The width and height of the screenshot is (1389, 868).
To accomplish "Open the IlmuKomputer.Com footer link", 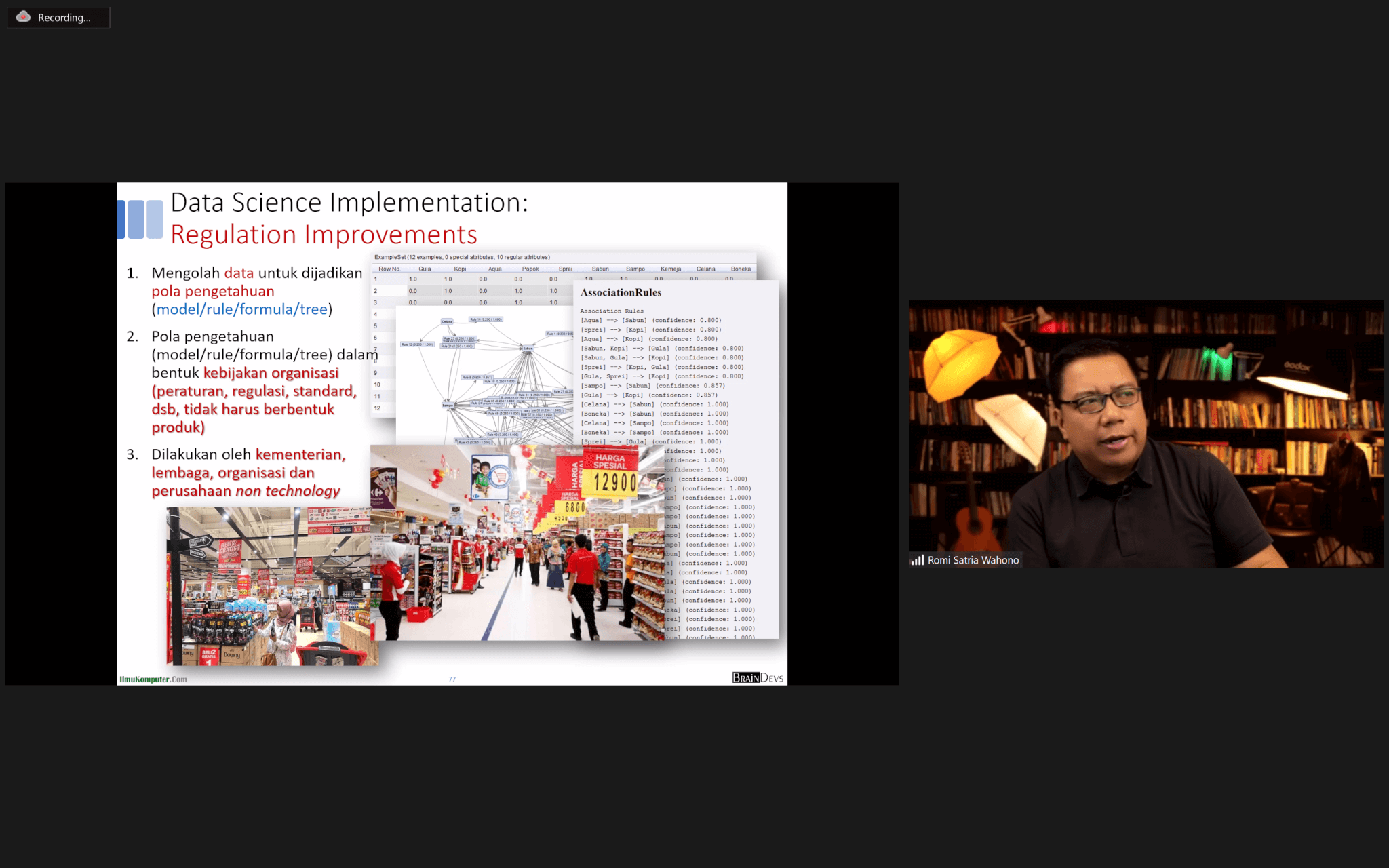I will pos(153,679).
